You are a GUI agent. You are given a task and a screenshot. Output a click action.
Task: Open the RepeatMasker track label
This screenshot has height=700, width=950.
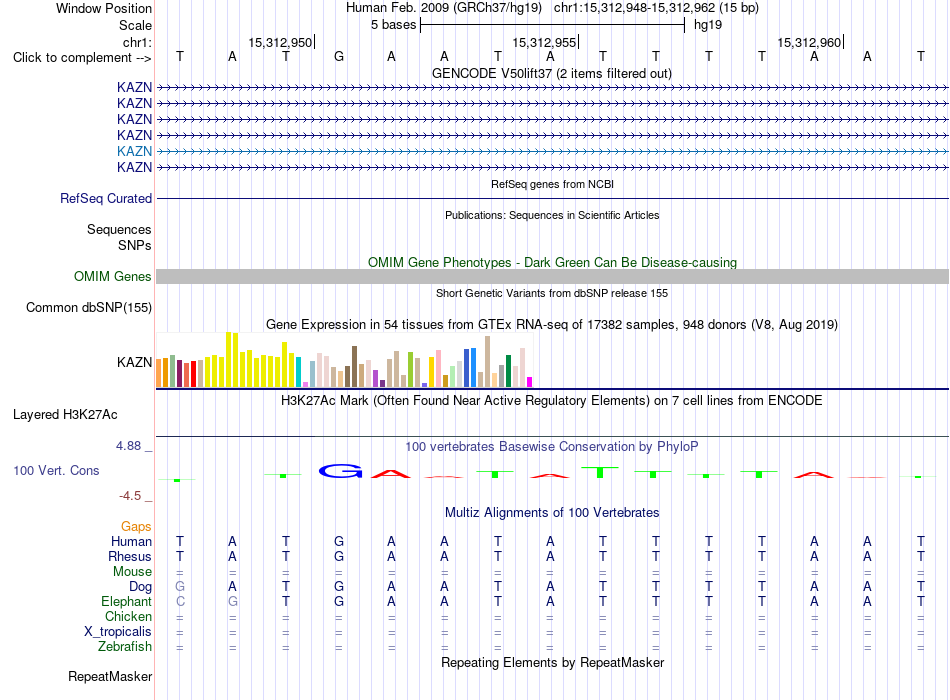(110, 676)
